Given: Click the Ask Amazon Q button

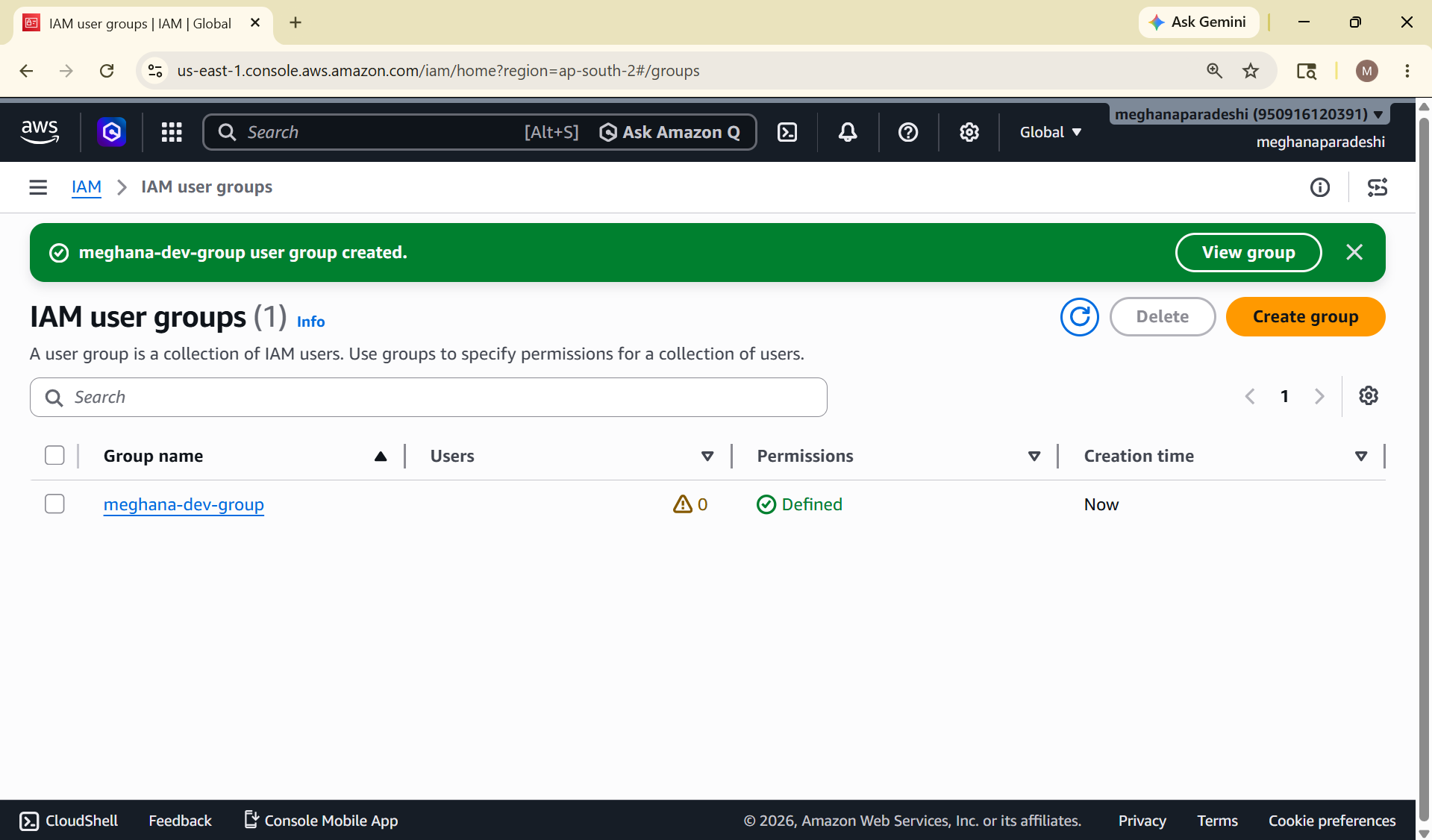Looking at the screenshot, I should tap(670, 132).
